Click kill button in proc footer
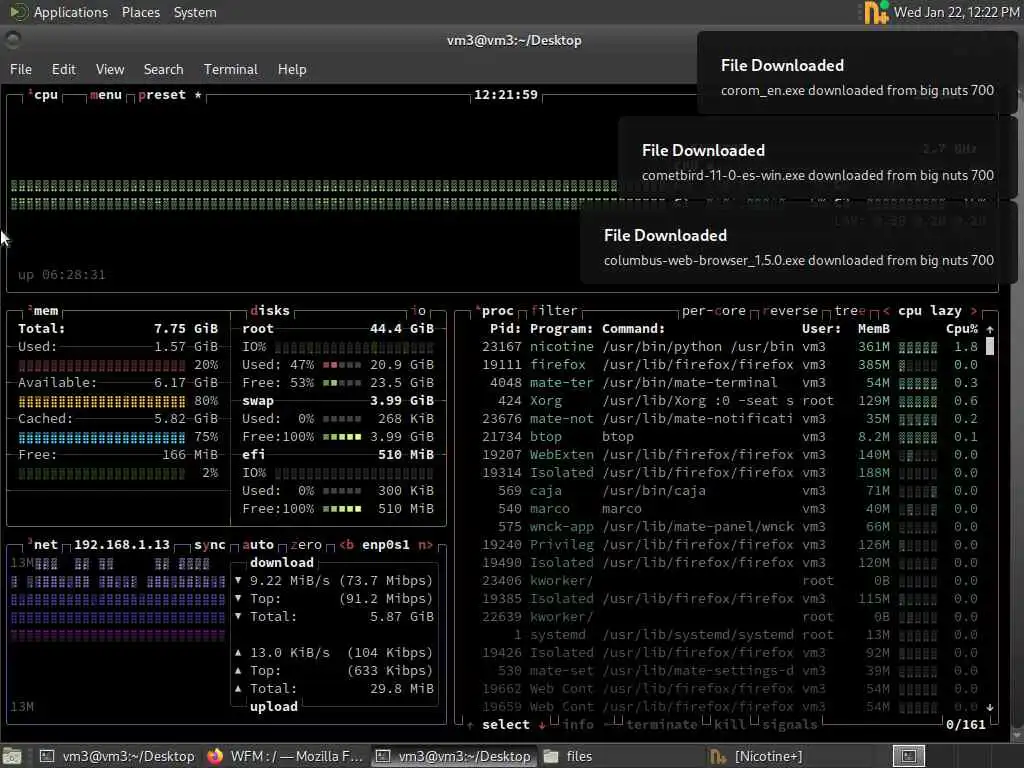 pos(729,725)
